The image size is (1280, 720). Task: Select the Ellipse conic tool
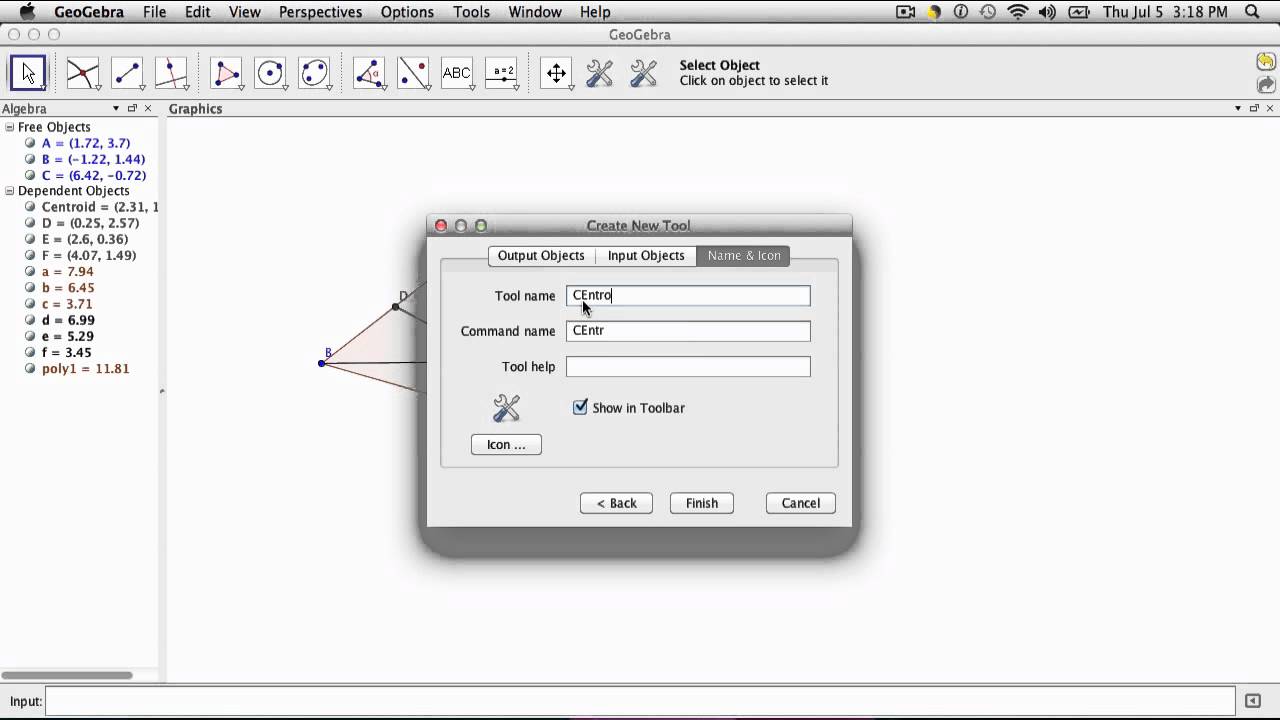pos(315,73)
